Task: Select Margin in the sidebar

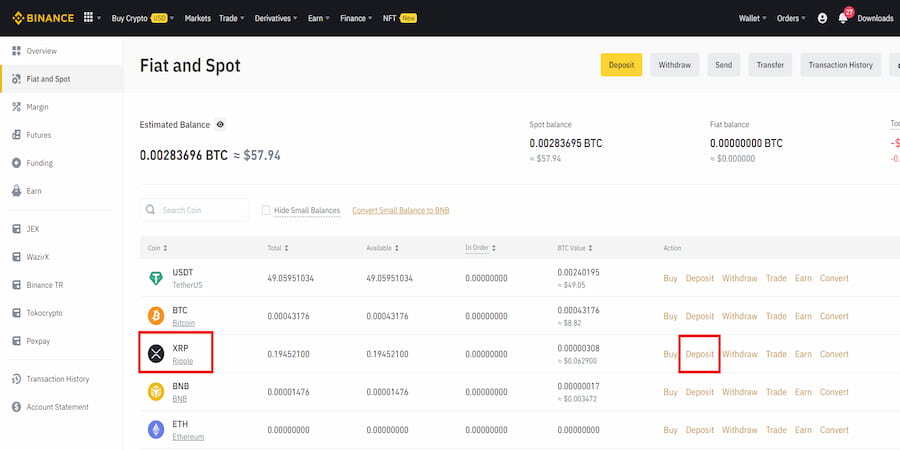Action: tap(37, 107)
